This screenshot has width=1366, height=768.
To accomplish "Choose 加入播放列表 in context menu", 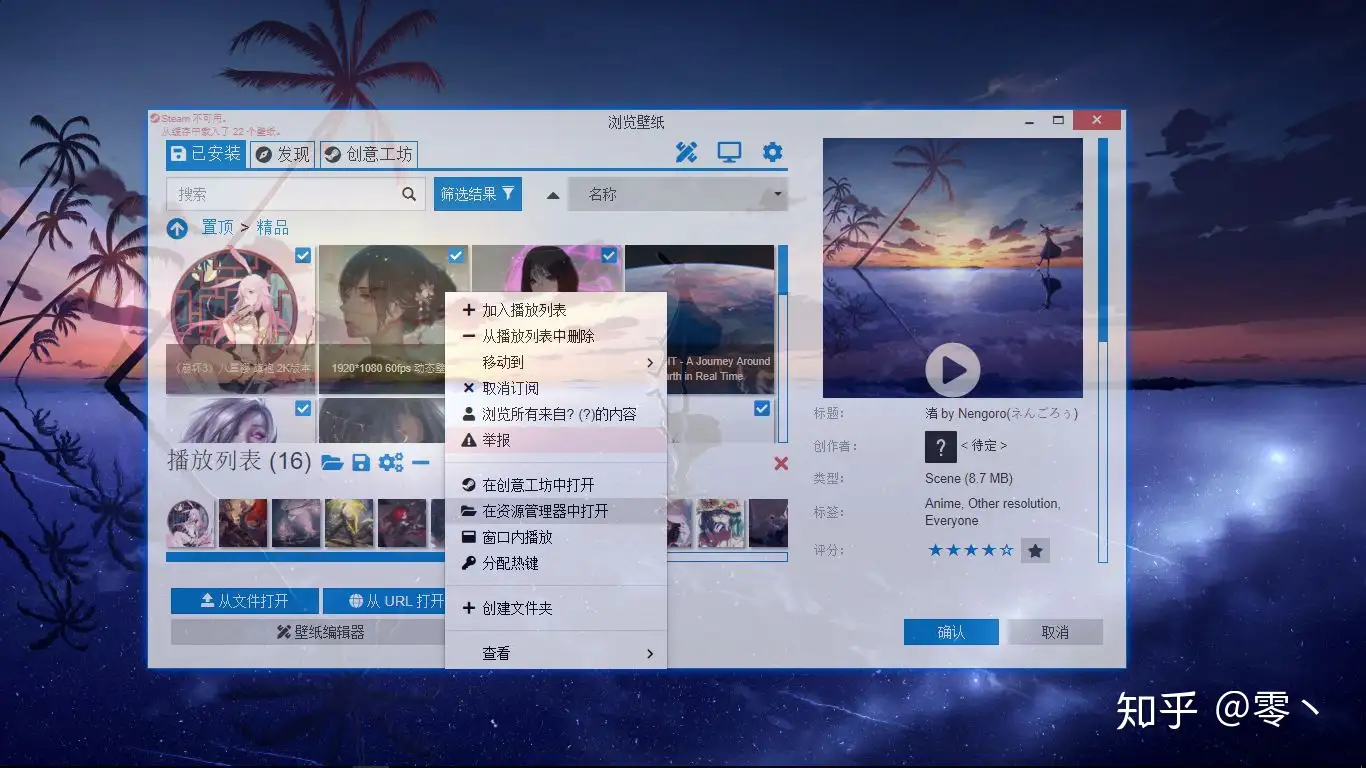I will click(x=555, y=310).
